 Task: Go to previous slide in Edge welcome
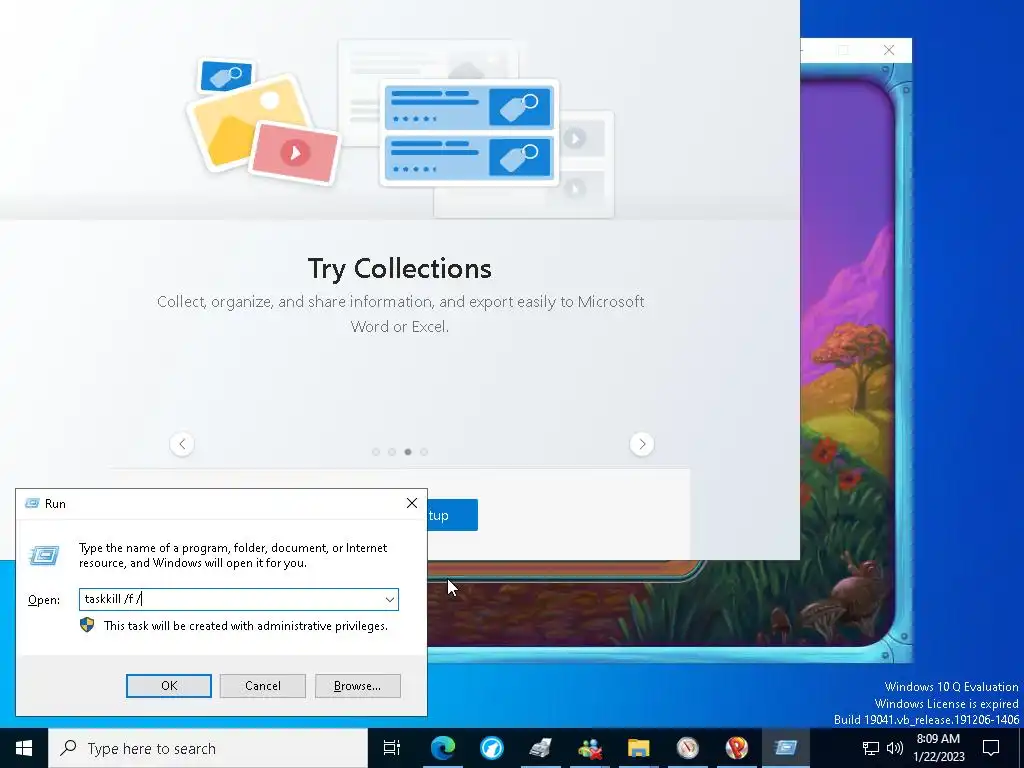[x=182, y=444]
